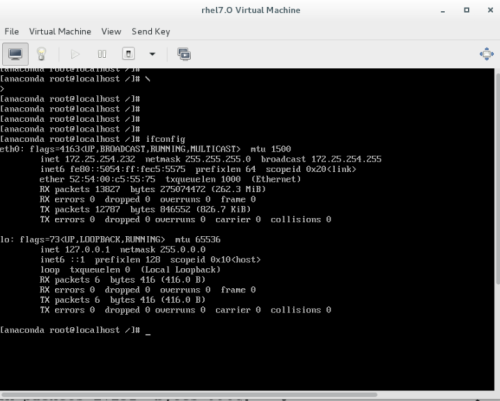Click the horizontal scrollbar at bottom
The image size is (500, 401).
[x=190, y=395]
